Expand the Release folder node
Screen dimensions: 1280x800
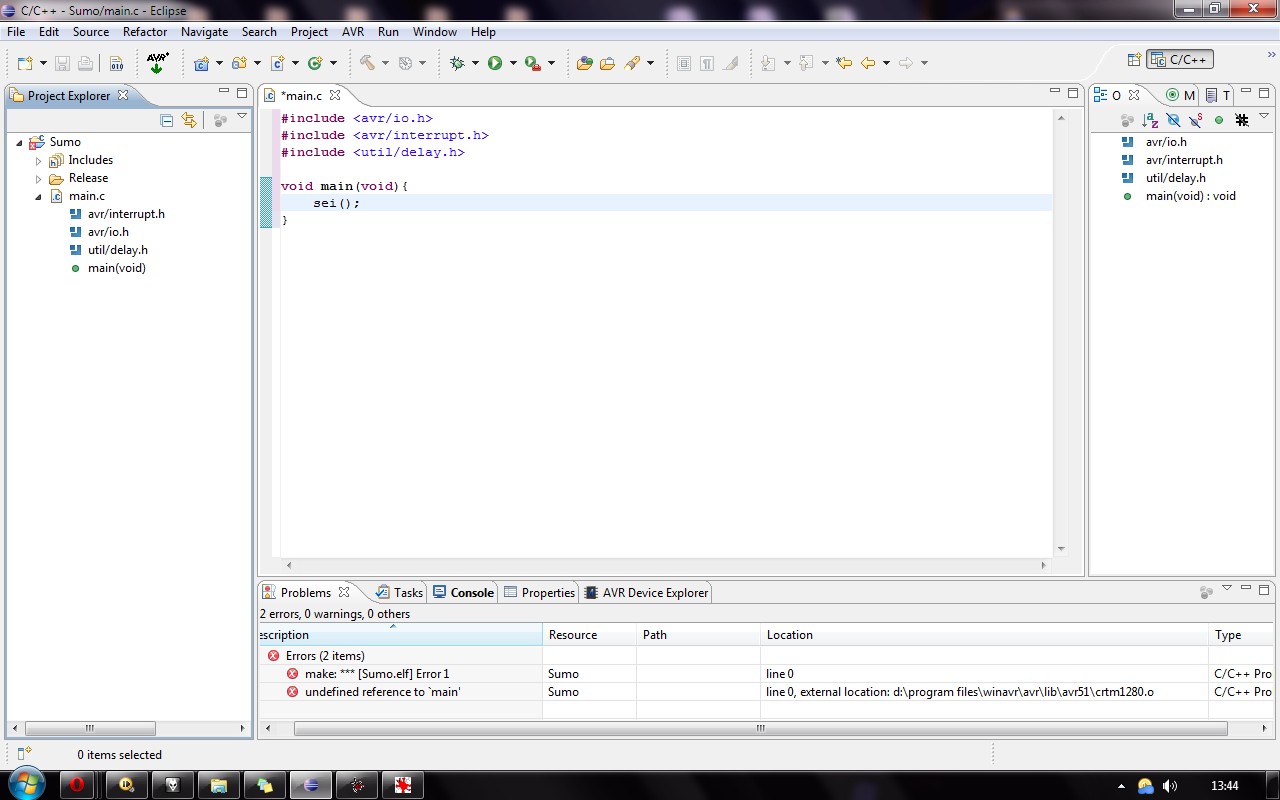coord(39,179)
